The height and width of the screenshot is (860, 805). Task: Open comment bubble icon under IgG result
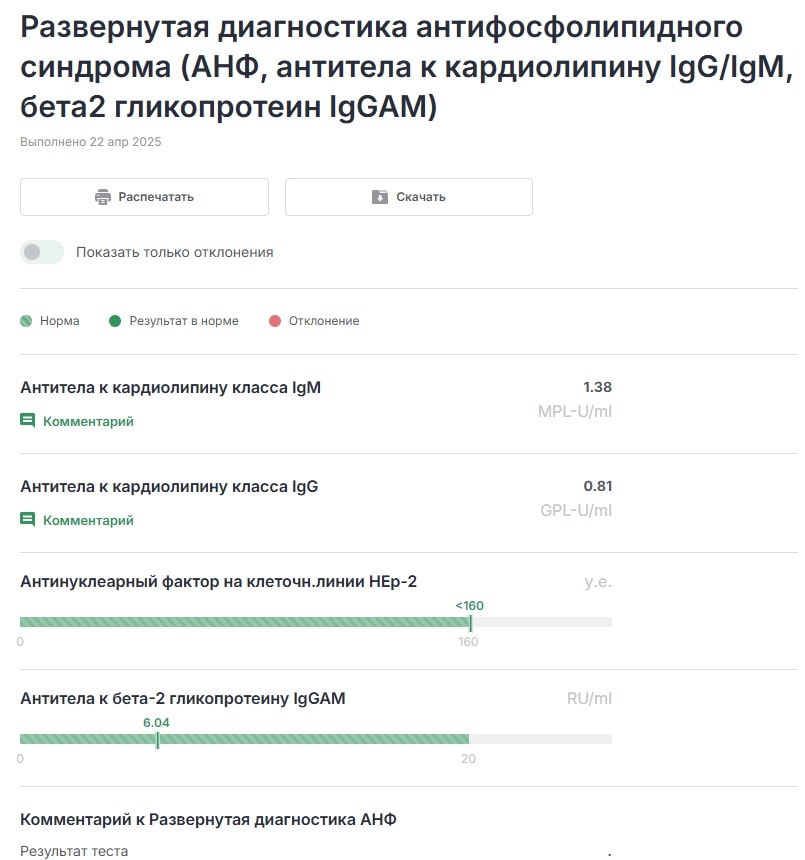pos(27,520)
